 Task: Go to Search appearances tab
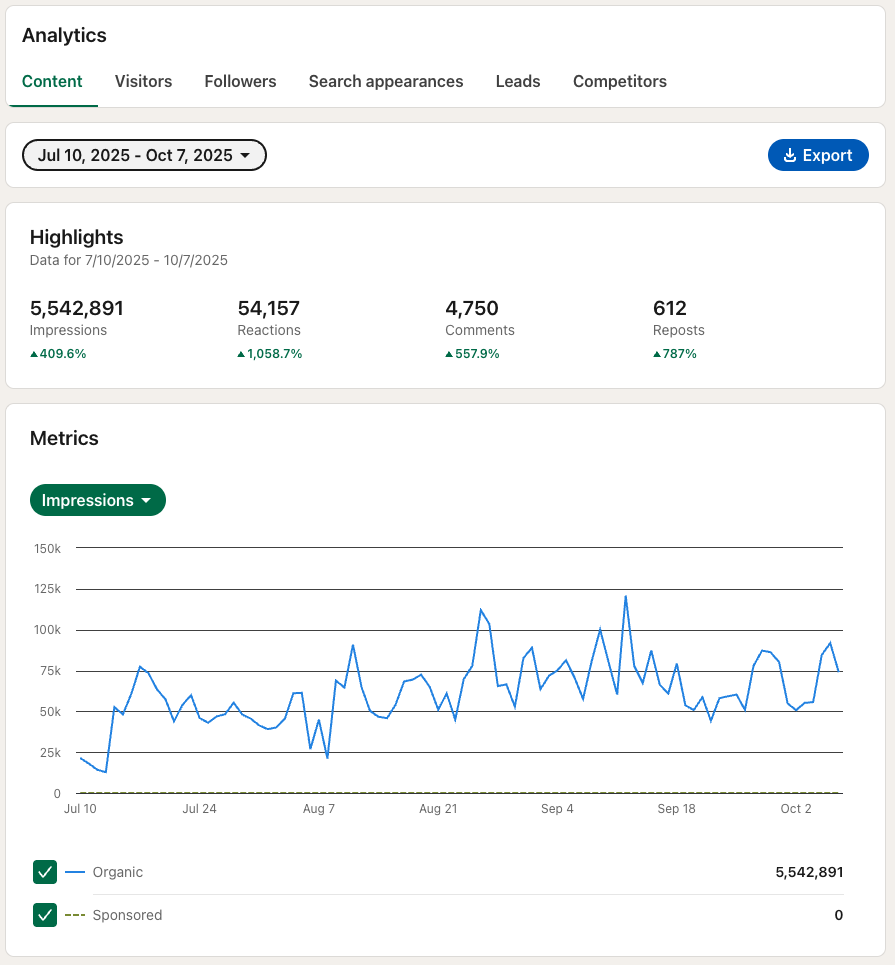(385, 82)
